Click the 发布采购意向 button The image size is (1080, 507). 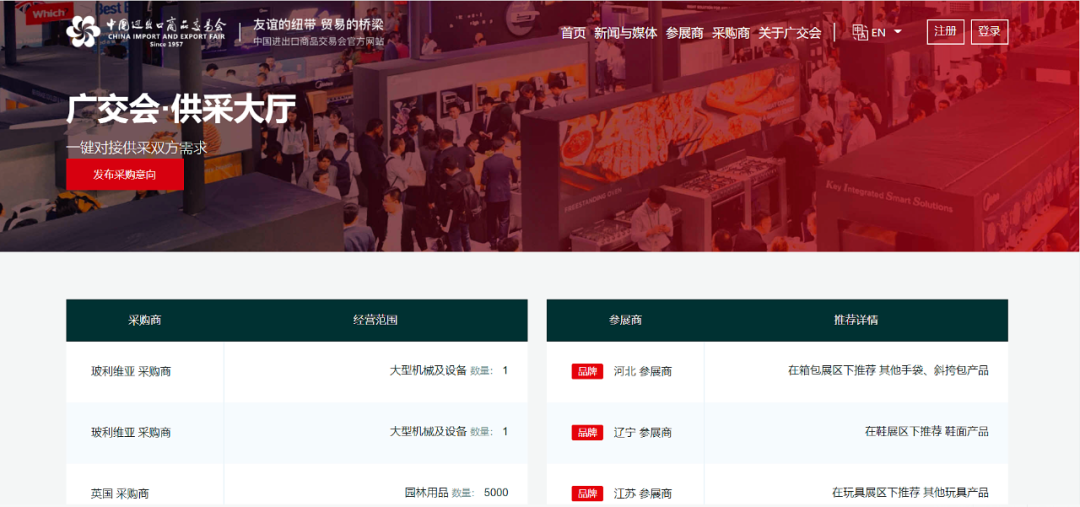(125, 174)
